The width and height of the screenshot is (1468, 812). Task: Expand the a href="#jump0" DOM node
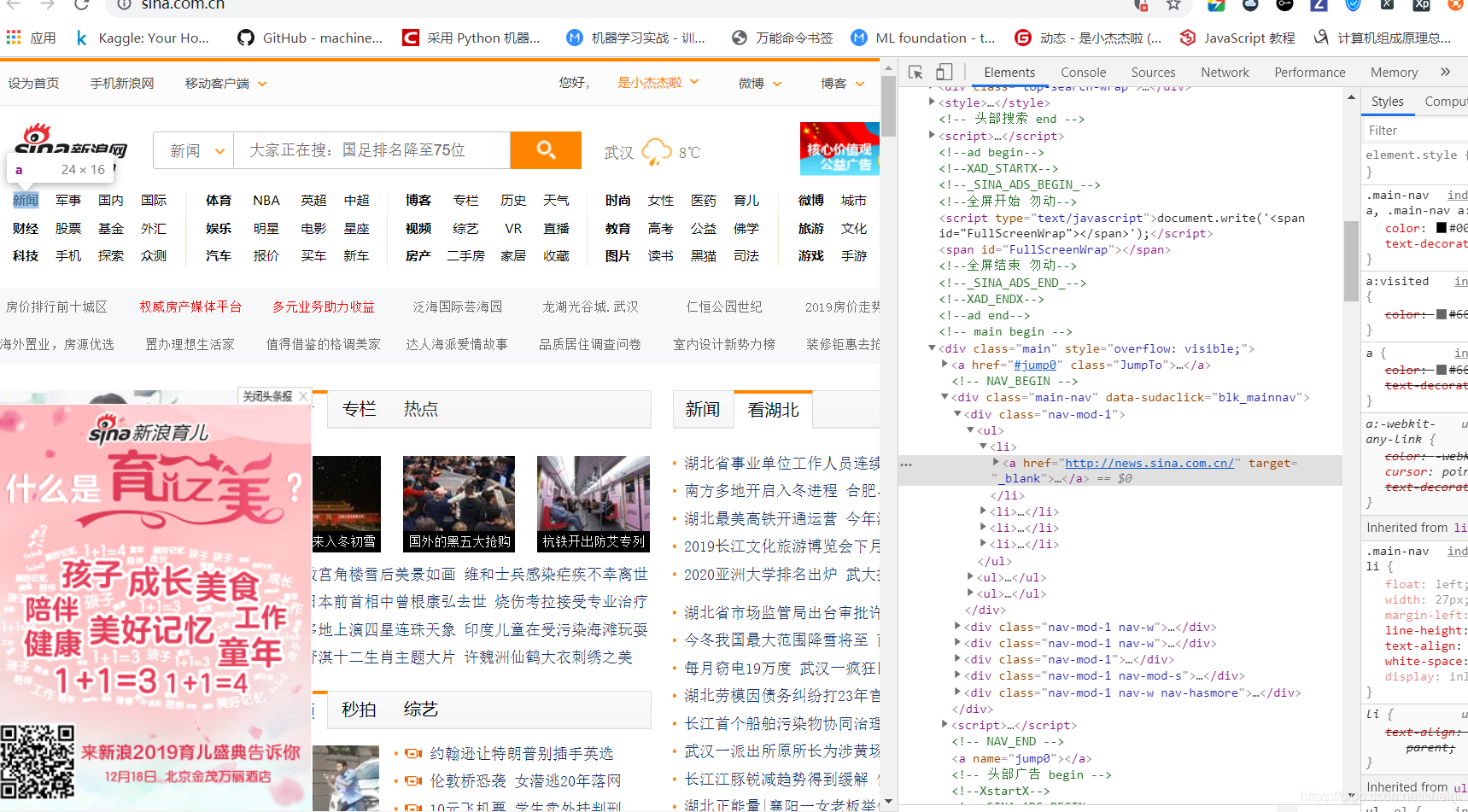(945, 365)
